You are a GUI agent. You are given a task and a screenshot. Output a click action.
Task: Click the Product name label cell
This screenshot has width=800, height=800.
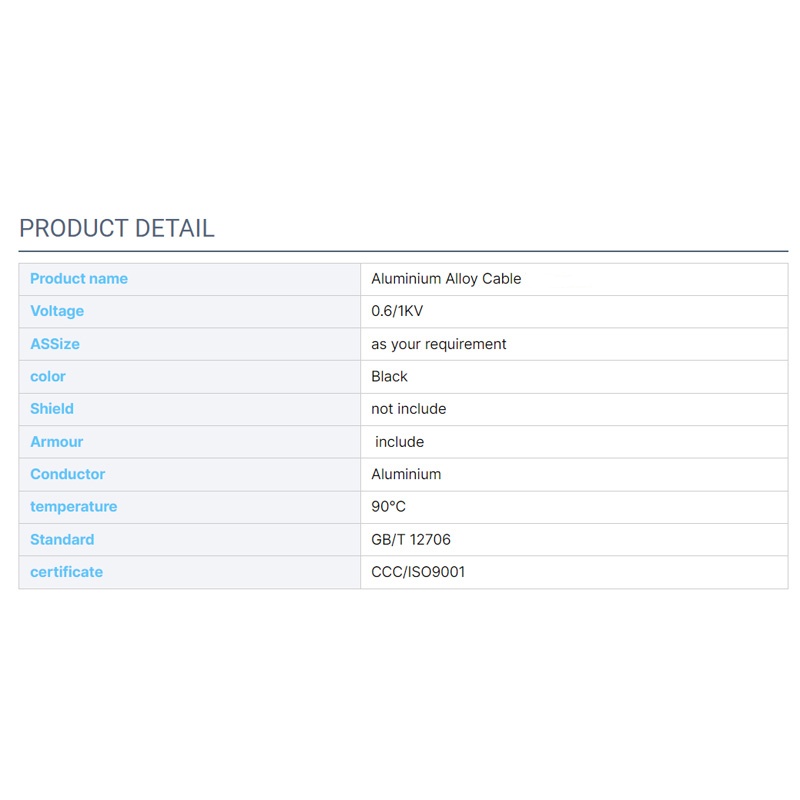pos(79,279)
